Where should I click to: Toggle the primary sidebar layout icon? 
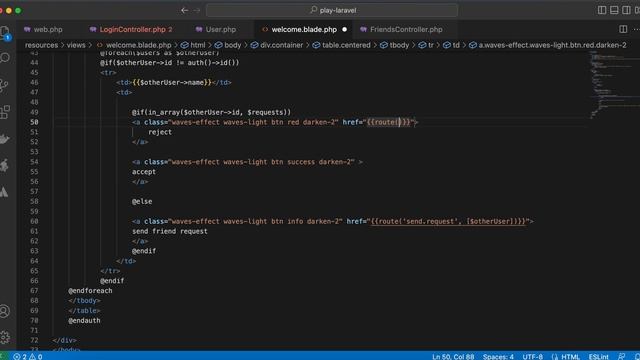point(602,10)
